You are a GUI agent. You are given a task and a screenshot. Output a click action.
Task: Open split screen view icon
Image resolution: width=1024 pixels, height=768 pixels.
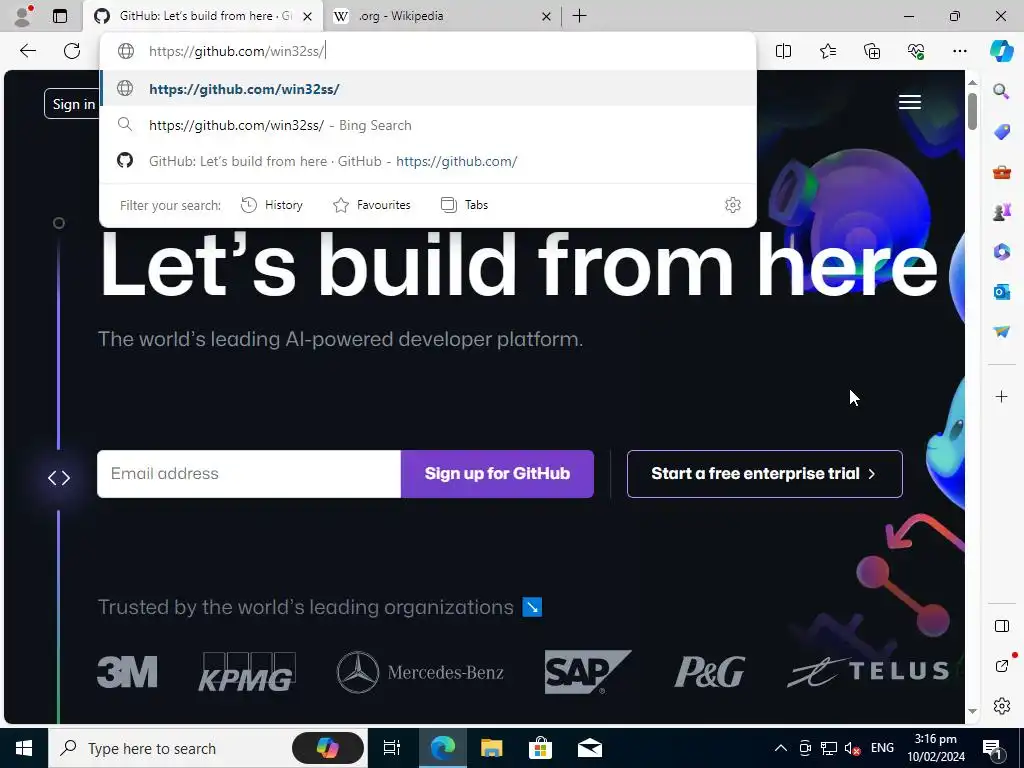[783, 51]
